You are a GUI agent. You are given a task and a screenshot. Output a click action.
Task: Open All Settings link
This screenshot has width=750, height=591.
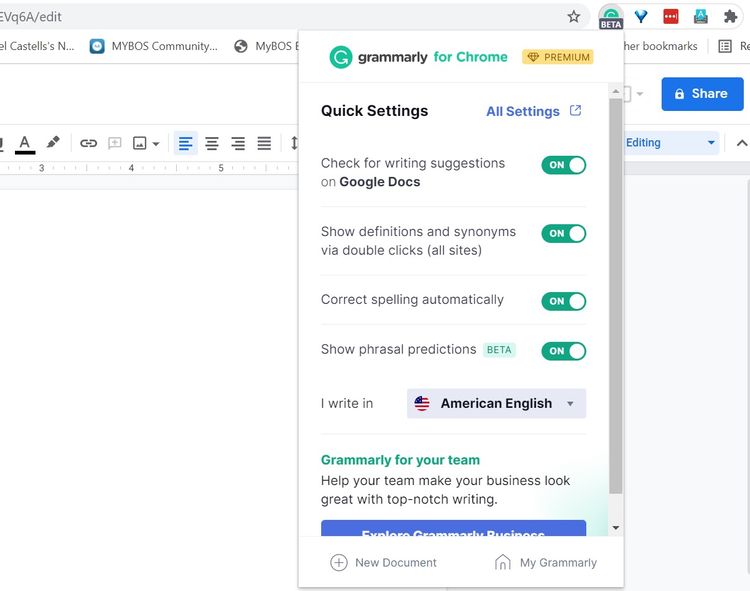[533, 111]
